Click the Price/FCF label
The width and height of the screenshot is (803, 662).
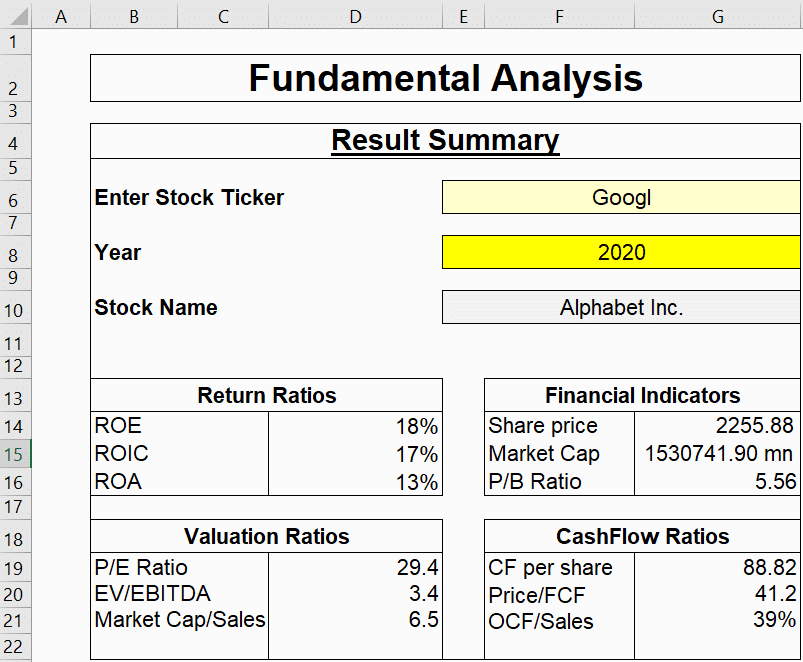(537, 595)
